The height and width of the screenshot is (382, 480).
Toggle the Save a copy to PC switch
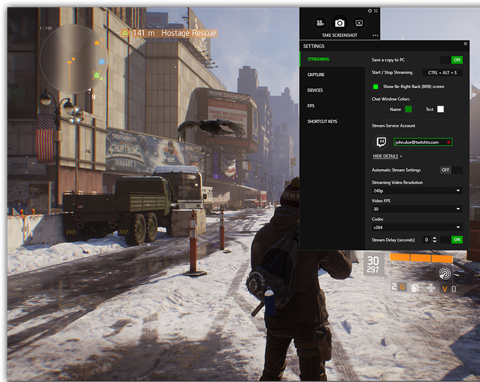451,60
